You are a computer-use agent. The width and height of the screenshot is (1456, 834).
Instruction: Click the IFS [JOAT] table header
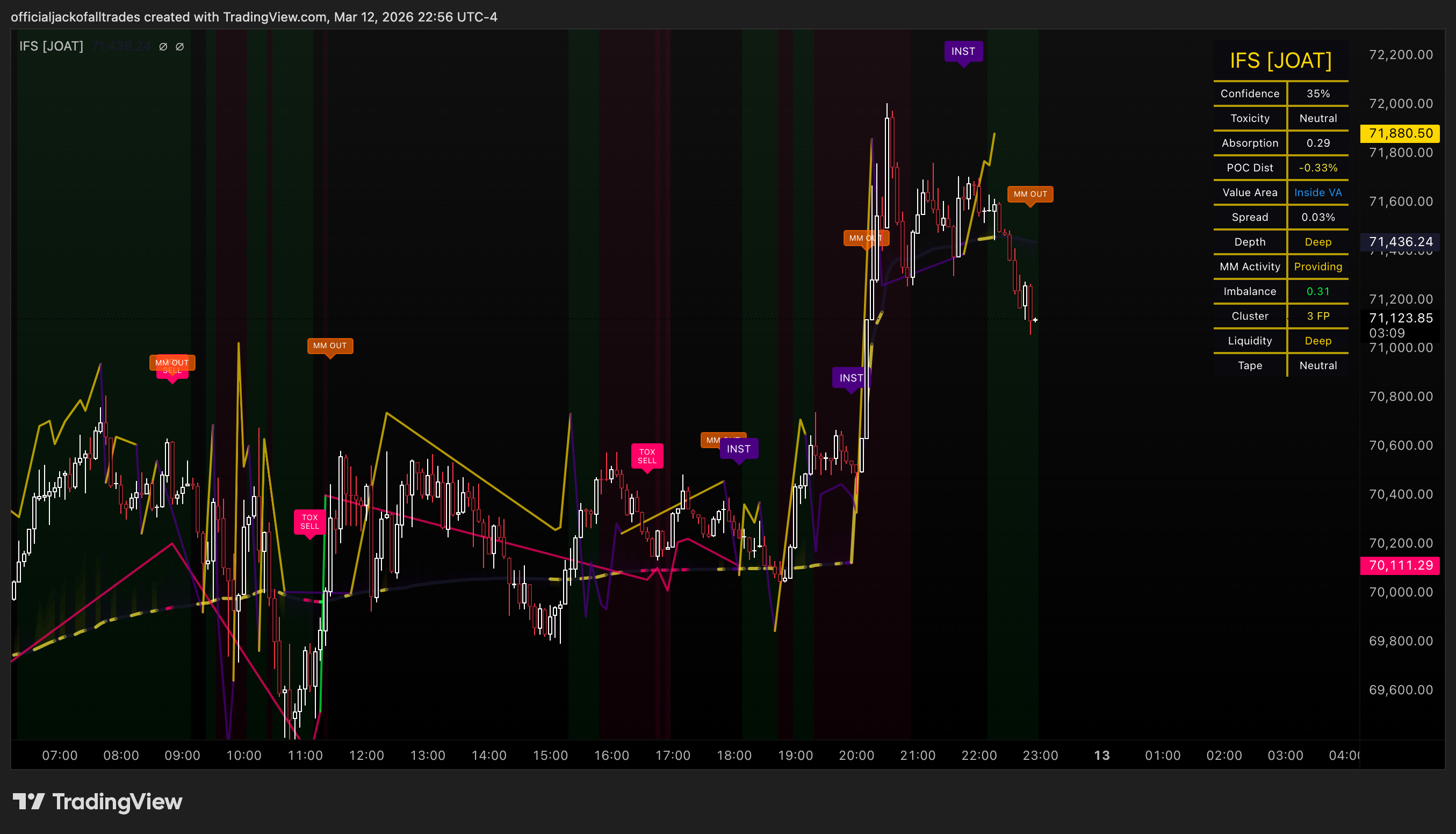click(x=1280, y=60)
